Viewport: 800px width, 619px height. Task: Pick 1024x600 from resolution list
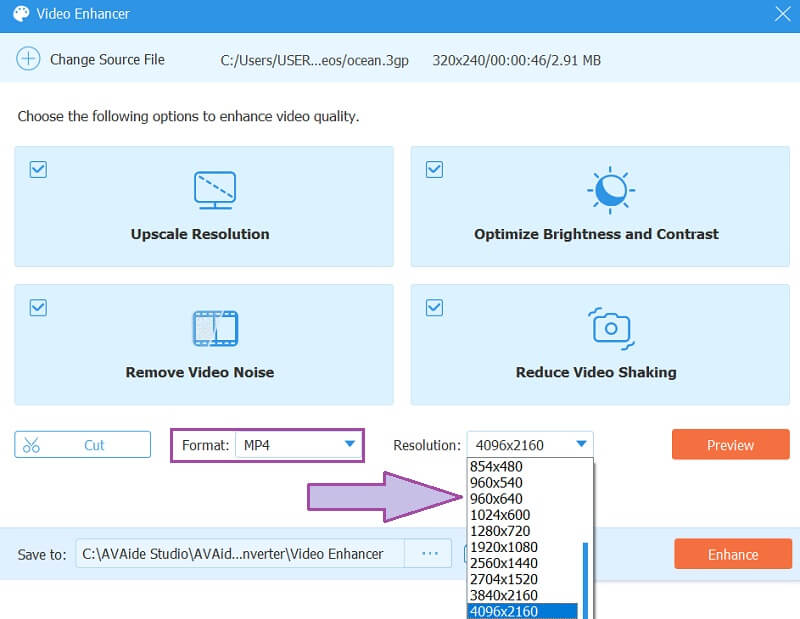coord(524,515)
